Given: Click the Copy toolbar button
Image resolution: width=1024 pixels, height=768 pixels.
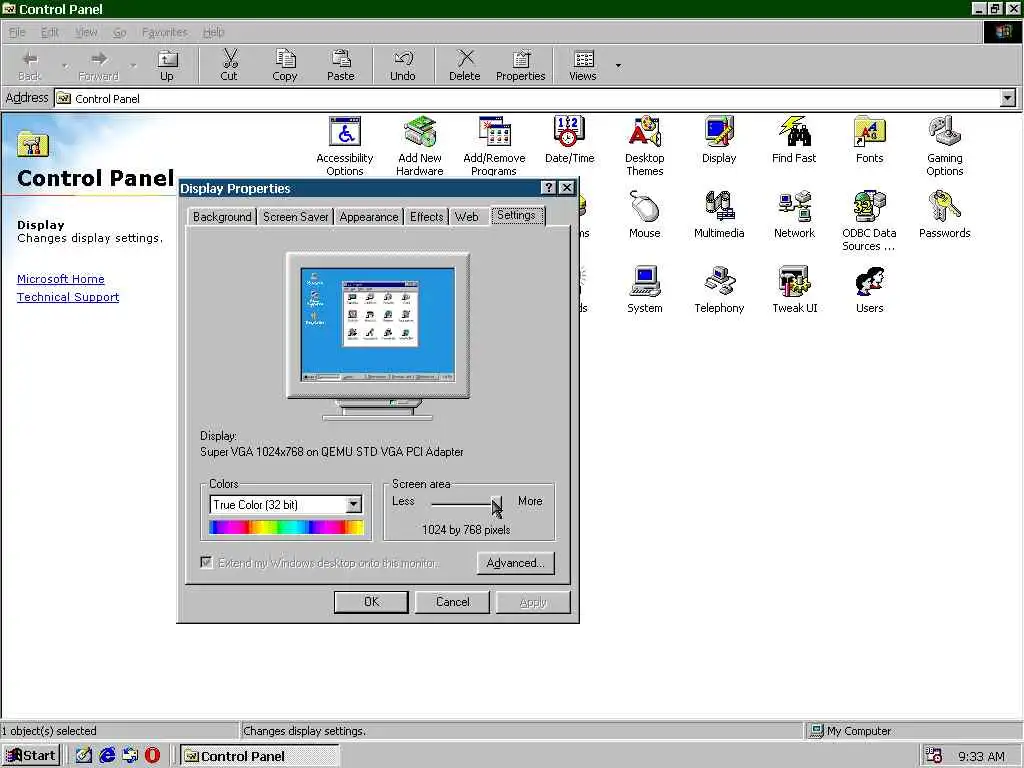Looking at the screenshot, I should pyautogui.click(x=285, y=65).
